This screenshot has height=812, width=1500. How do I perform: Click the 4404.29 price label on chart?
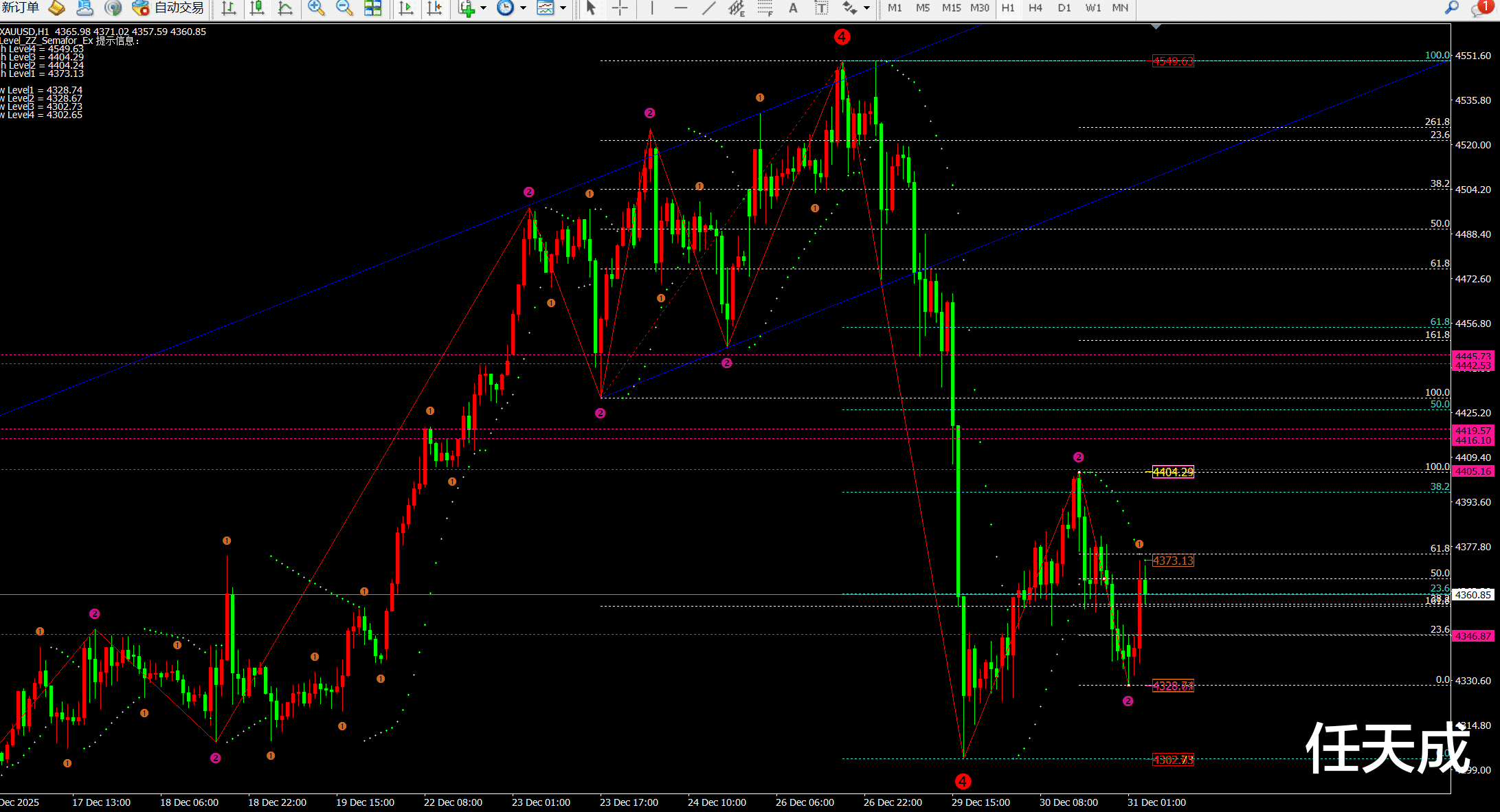pyautogui.click(x=1173, y=472)
